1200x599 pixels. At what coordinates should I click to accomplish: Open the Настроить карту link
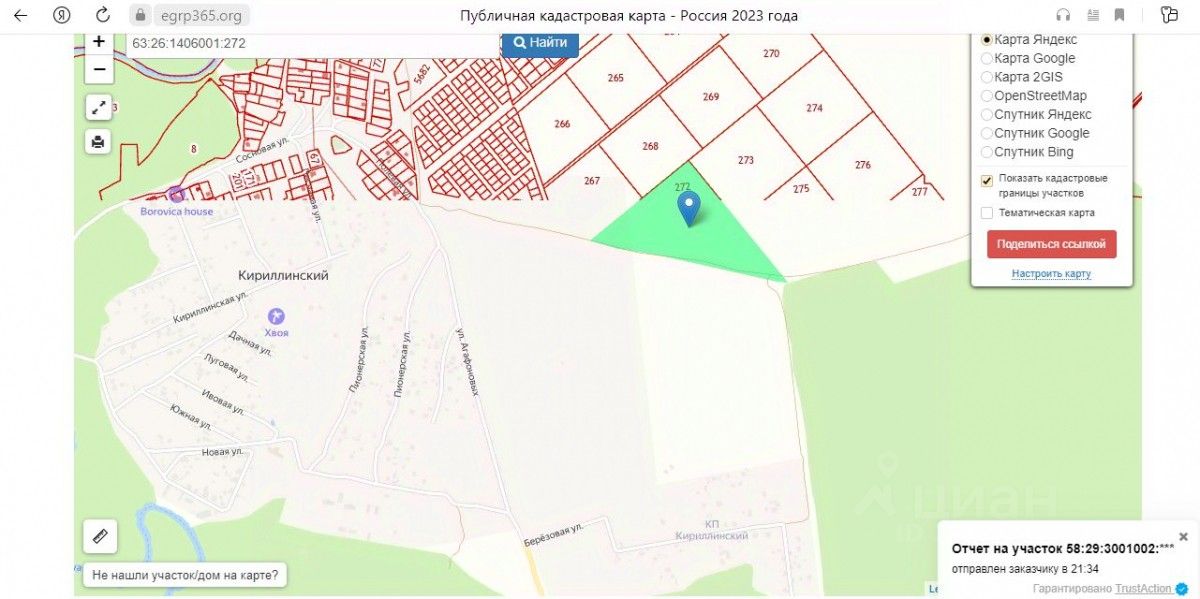(1051, 274)
